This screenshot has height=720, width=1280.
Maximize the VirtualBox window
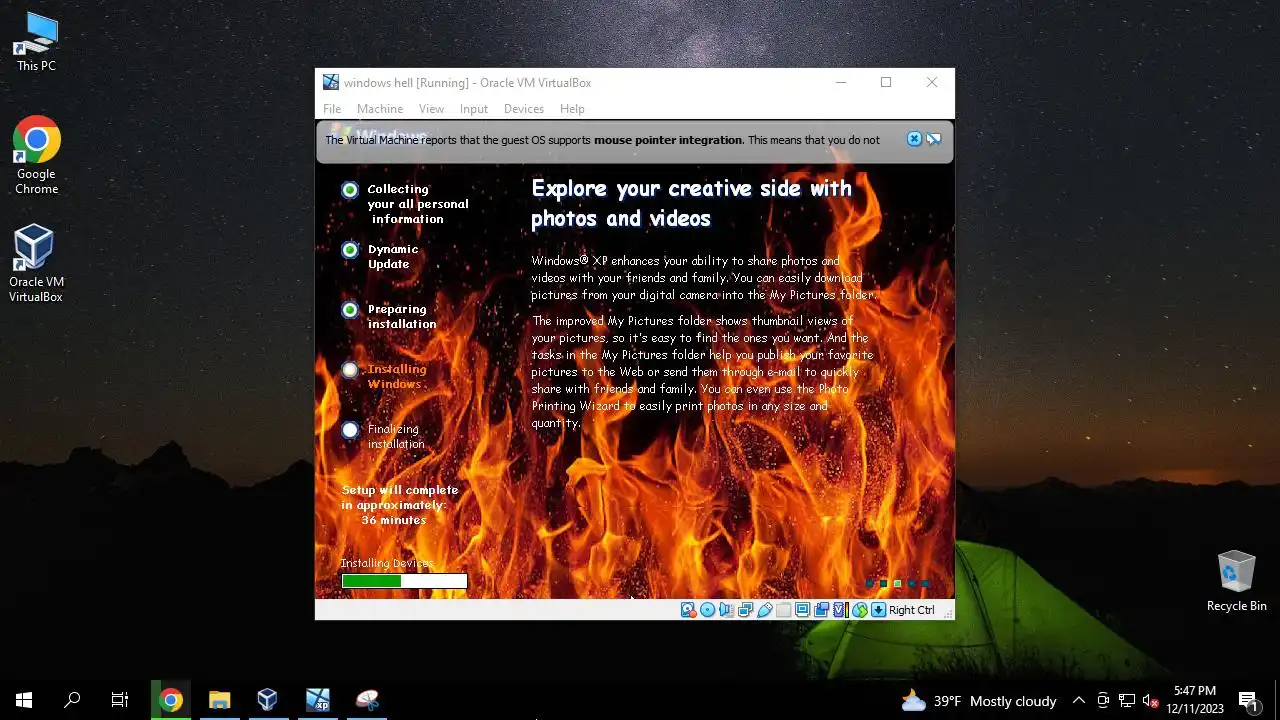click(x=886, y=82)
